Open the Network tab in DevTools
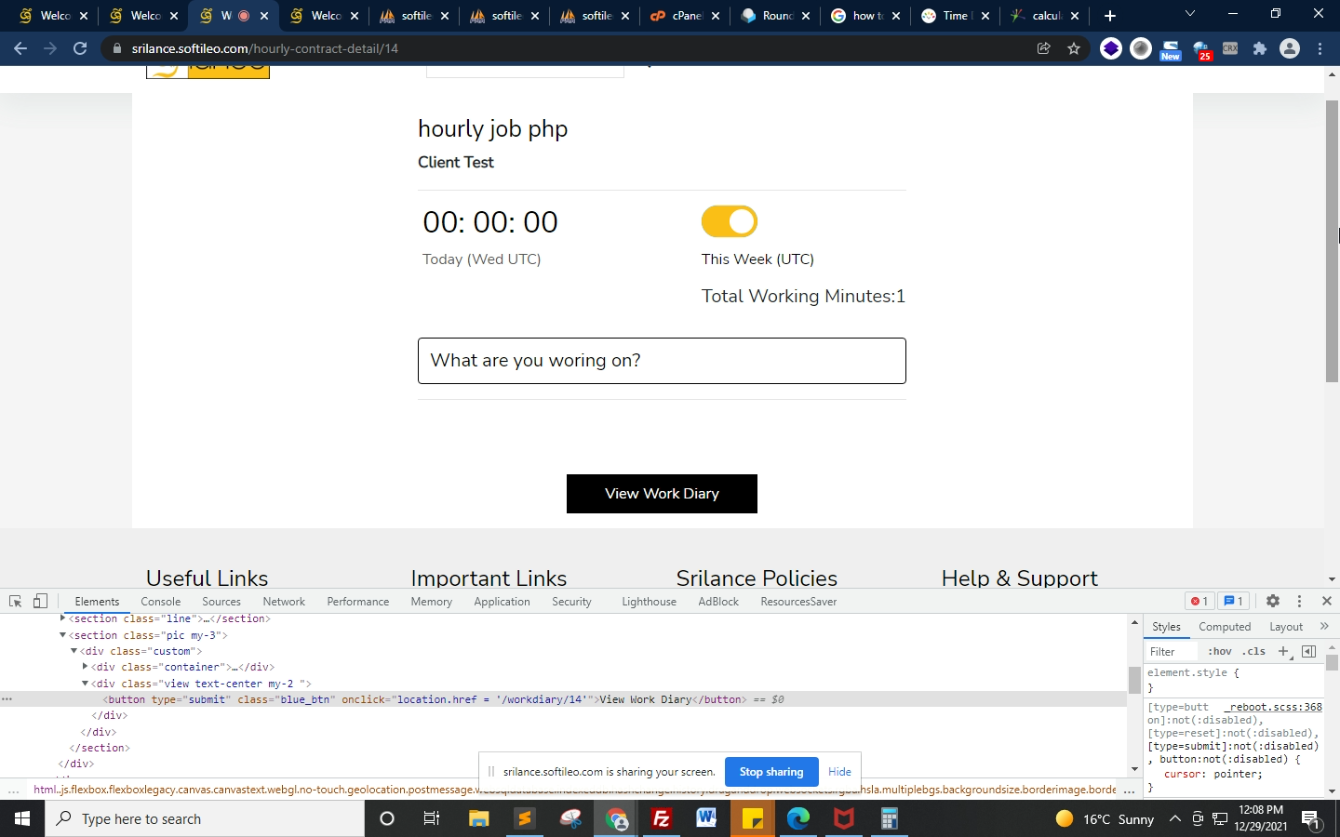This screenshot has height=837, width=1340. (x=284, y=601)
